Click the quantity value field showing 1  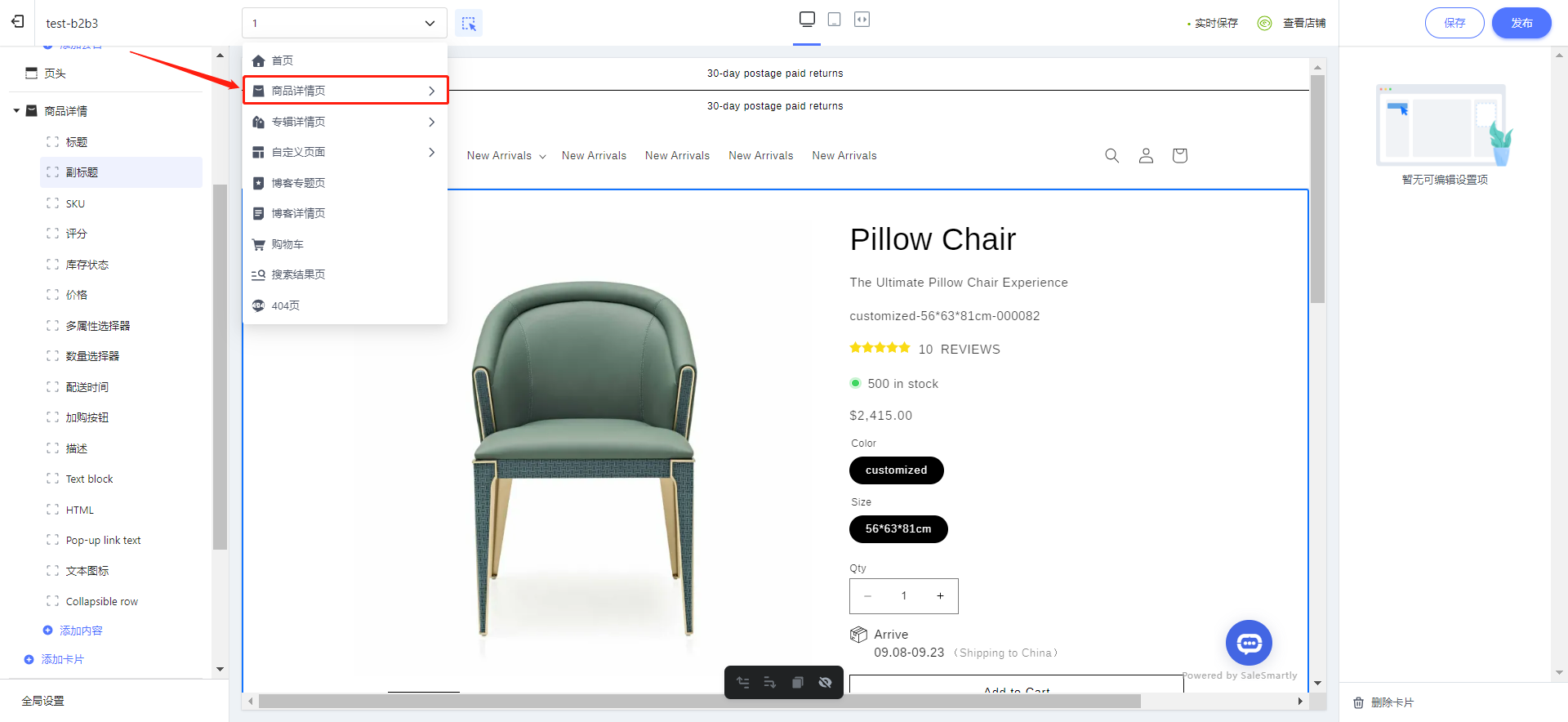pyautogui.click(x=904, y=596)
